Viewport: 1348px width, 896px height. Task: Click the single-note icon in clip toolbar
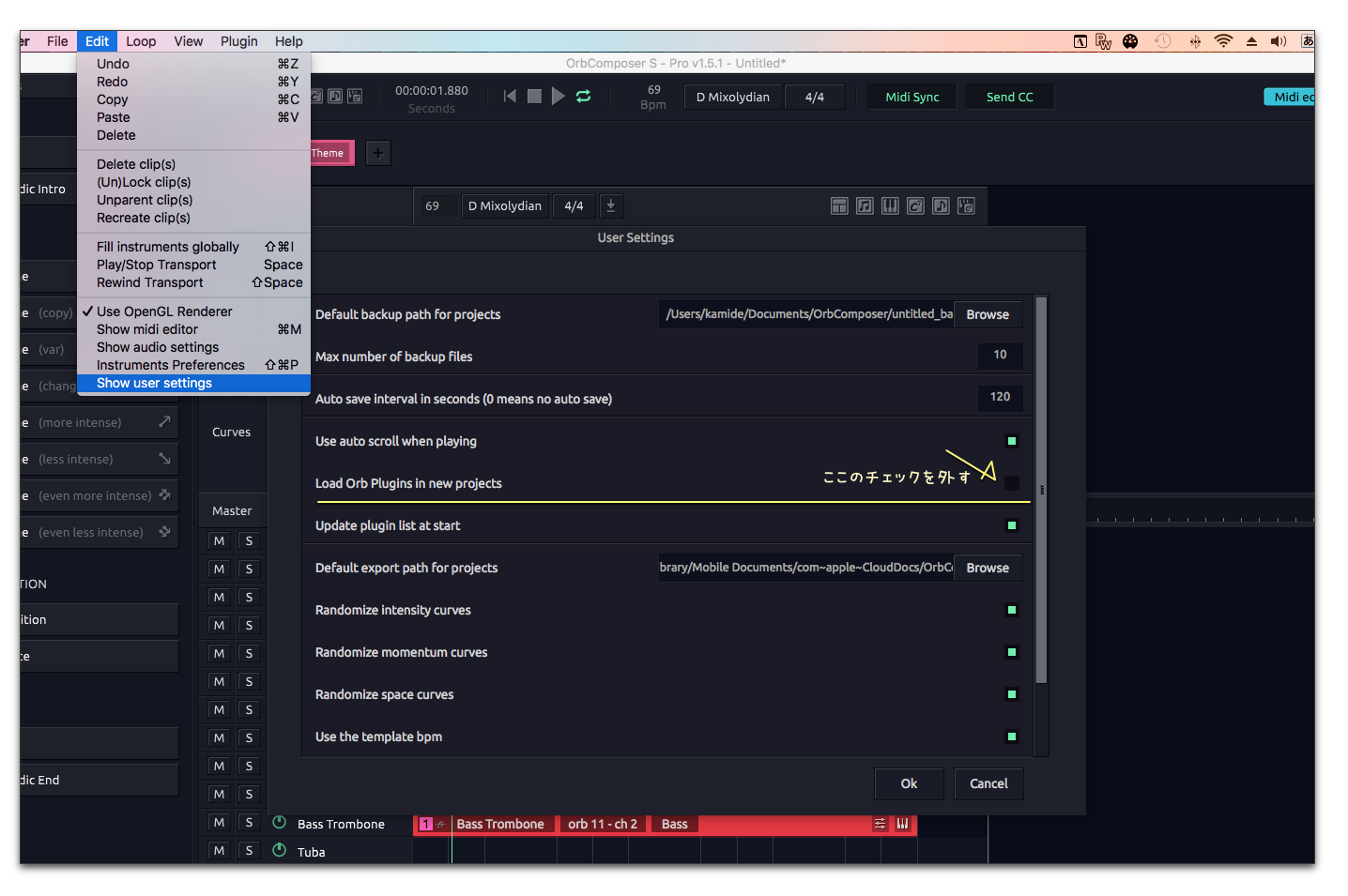coord(941,206)
